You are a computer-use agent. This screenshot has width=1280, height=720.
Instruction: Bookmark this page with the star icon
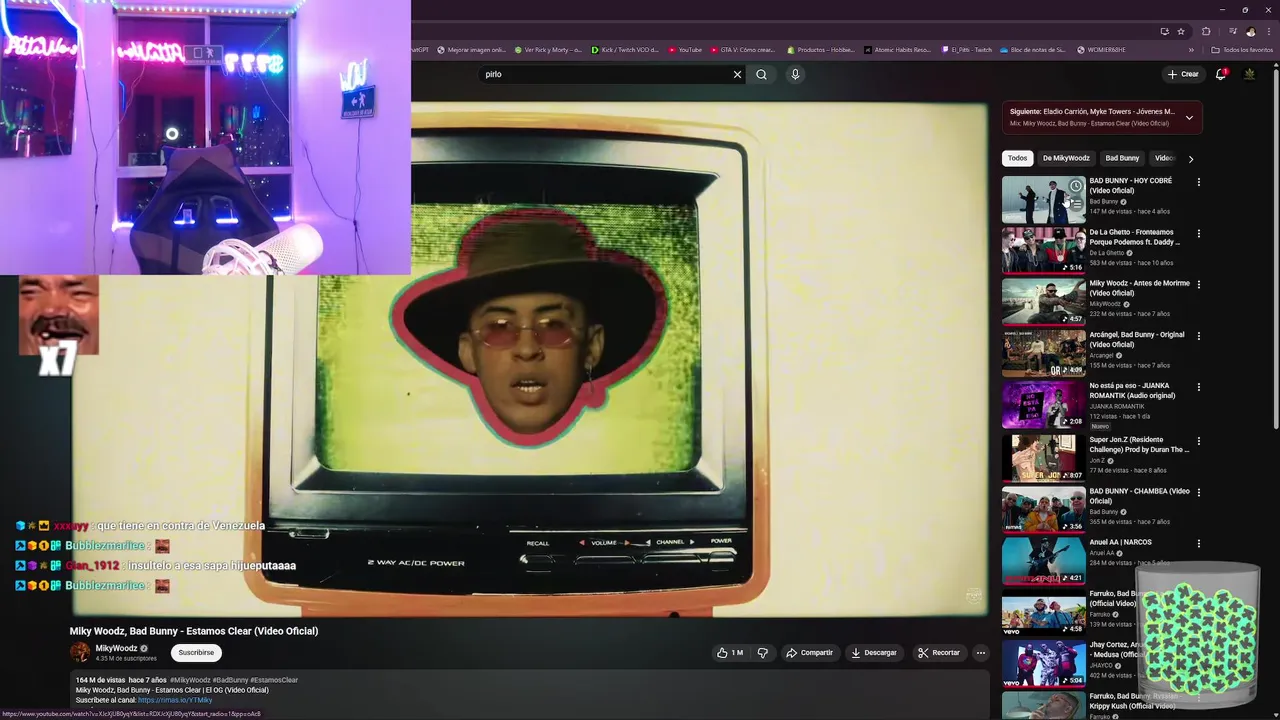1181,31
